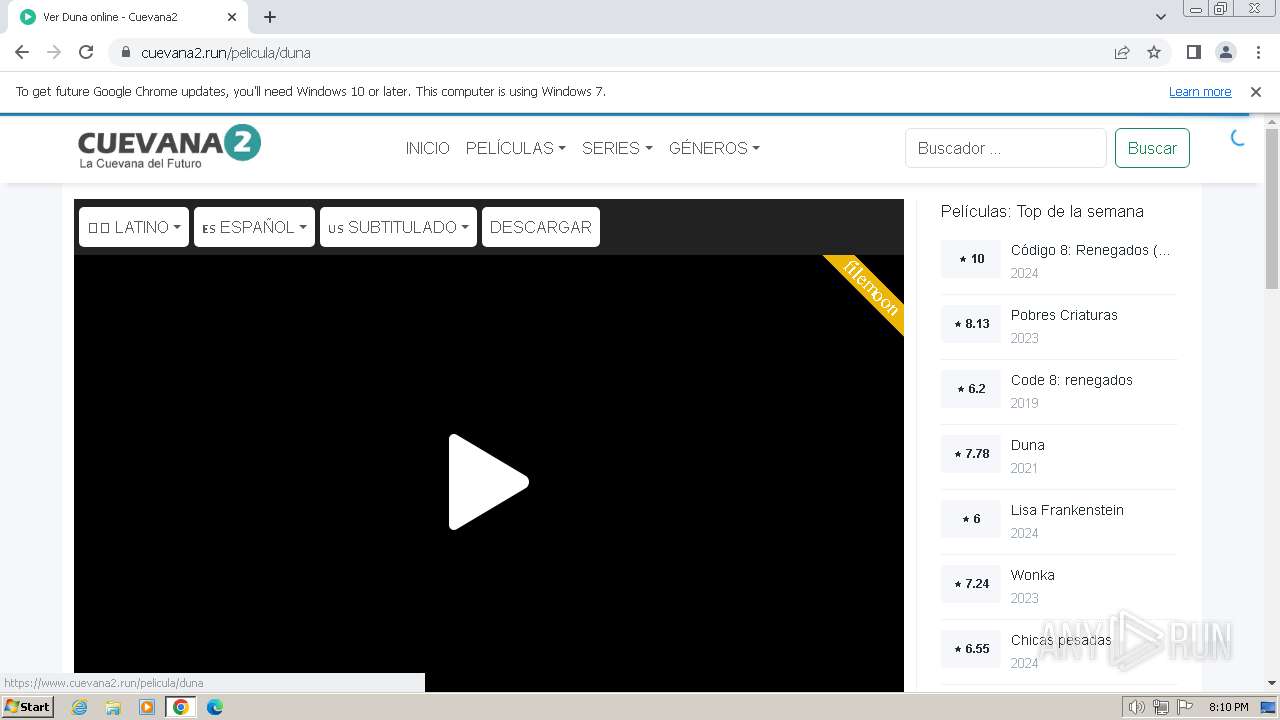View site info via lock icon

tap(126, 52)
